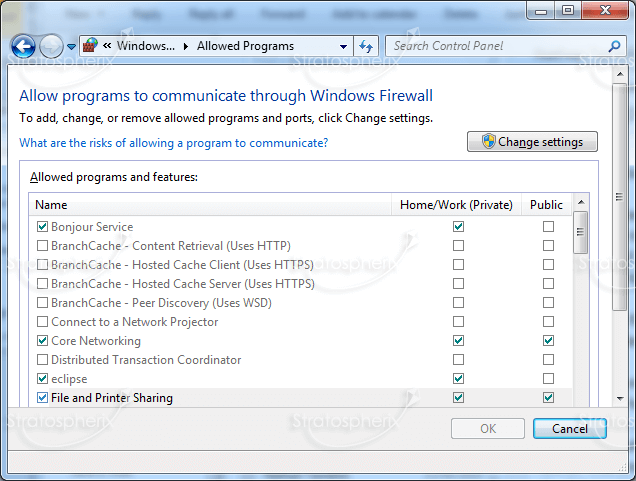
Task: Click the main window scrollbar thumb
Action: pos(619,197)
